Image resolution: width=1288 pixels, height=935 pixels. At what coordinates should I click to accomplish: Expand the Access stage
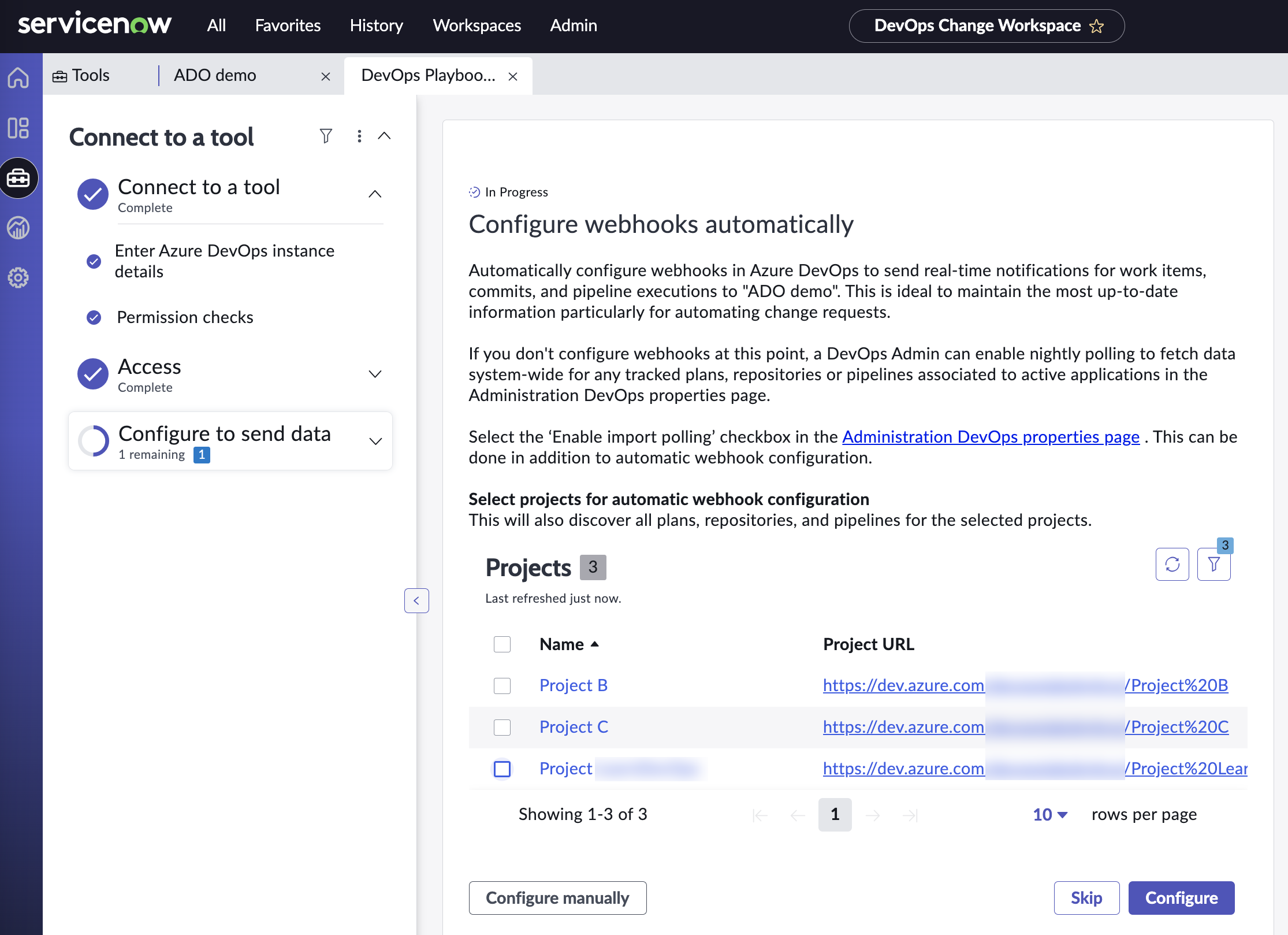tap(375, 374)
